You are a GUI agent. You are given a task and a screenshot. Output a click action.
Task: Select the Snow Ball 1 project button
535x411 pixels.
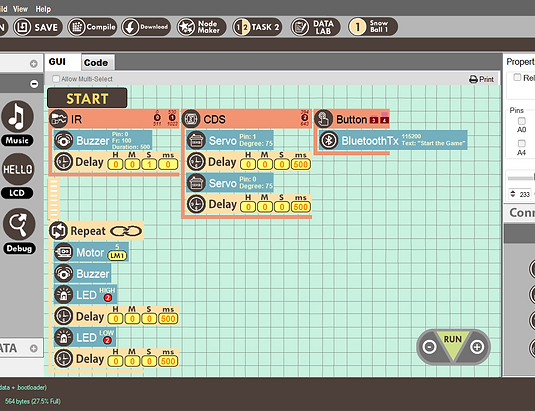tap(373, 27)
